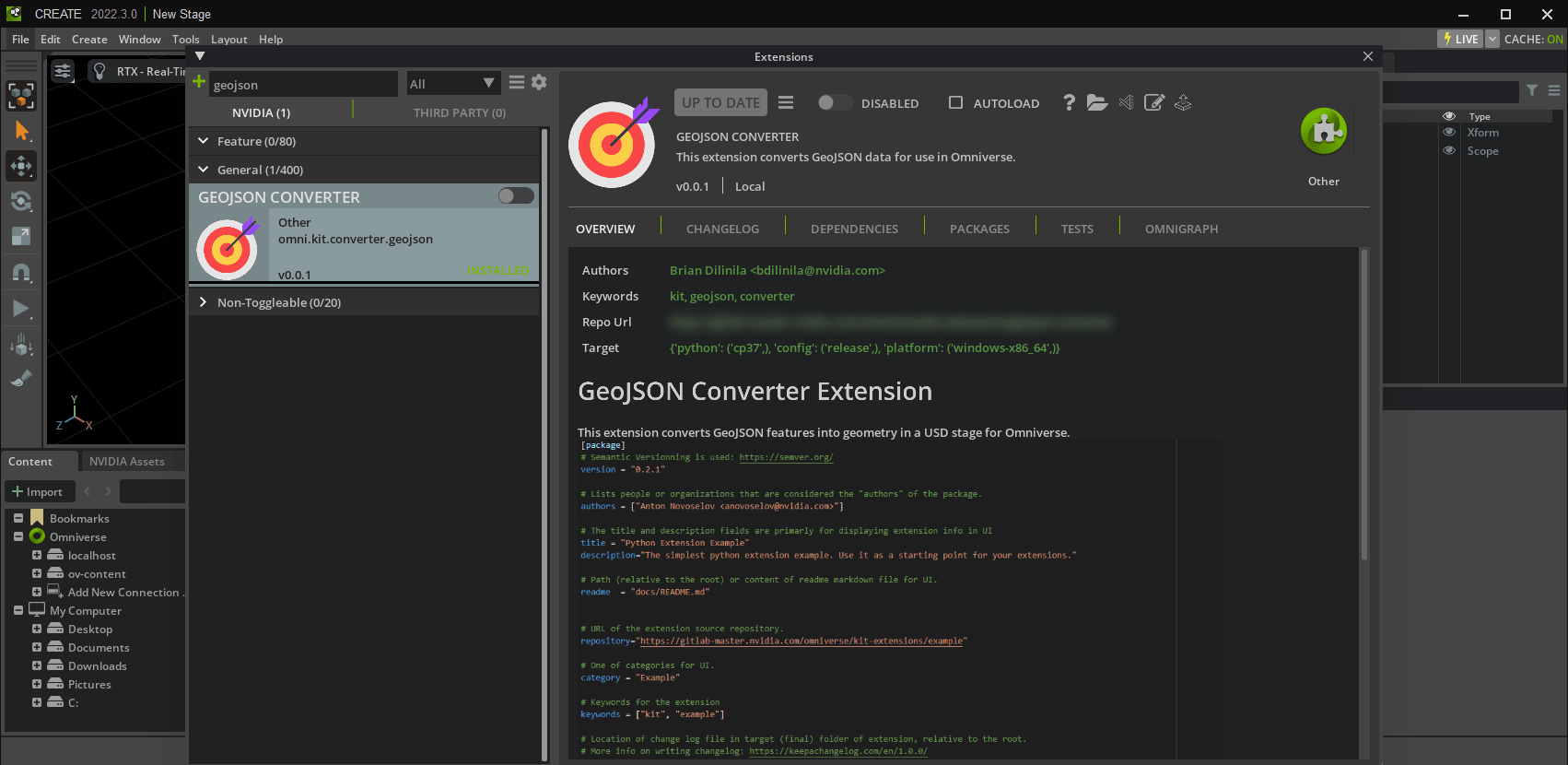Select the Paint brush tool
Image resolution: width=1568 pixels, height=765 pixels.
[21, 379]
